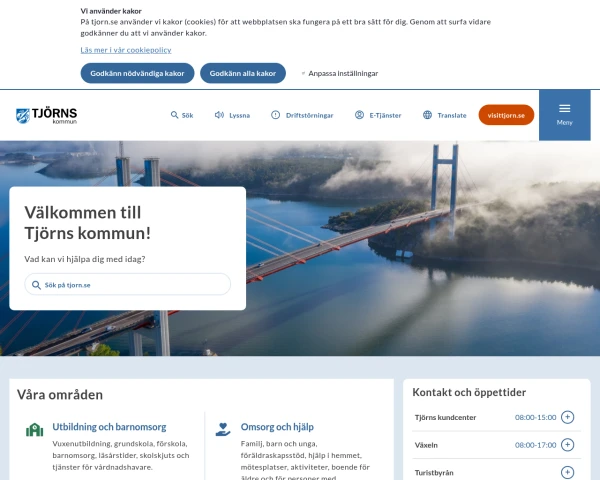Image resolution: width=600 pixels, height=480 pixels.
Task: Expand Tjörns kundcenter opening hours
Action: [x=567, y=417]
